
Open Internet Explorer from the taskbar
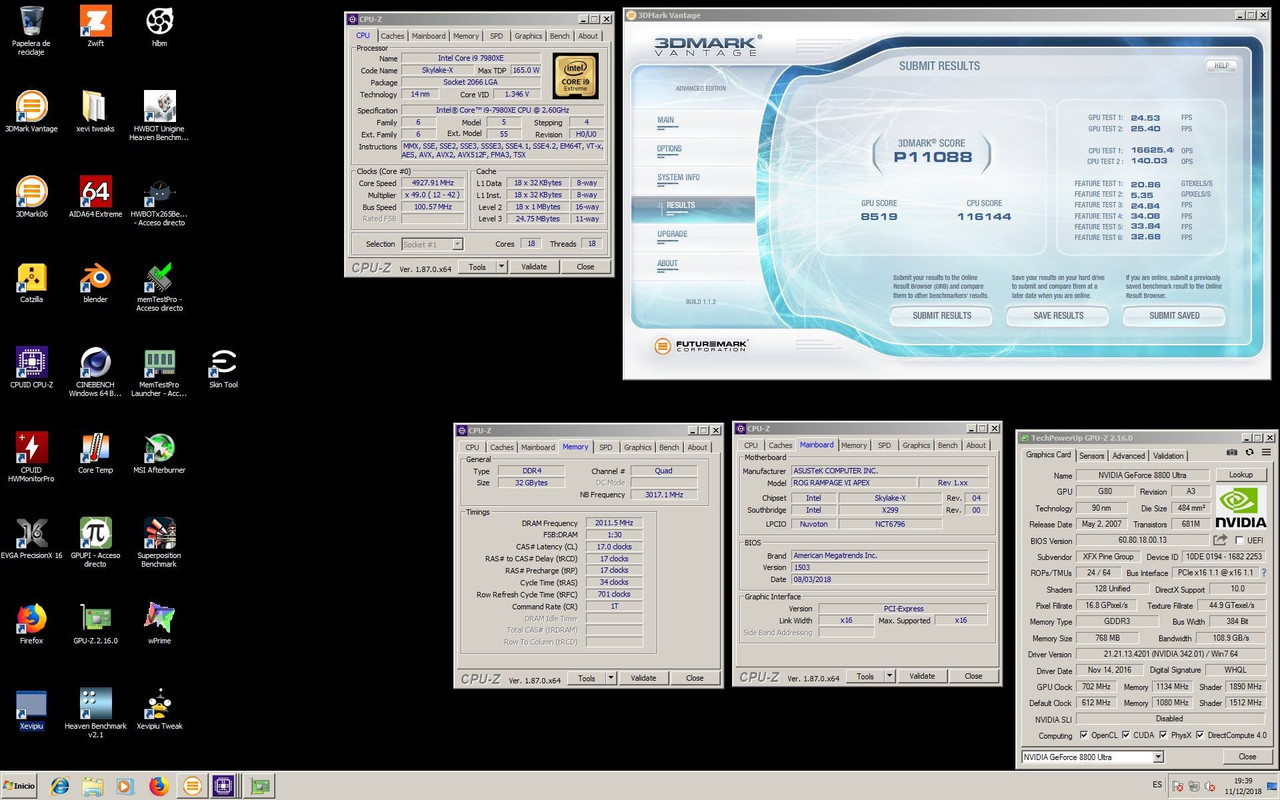click(60, 786)
